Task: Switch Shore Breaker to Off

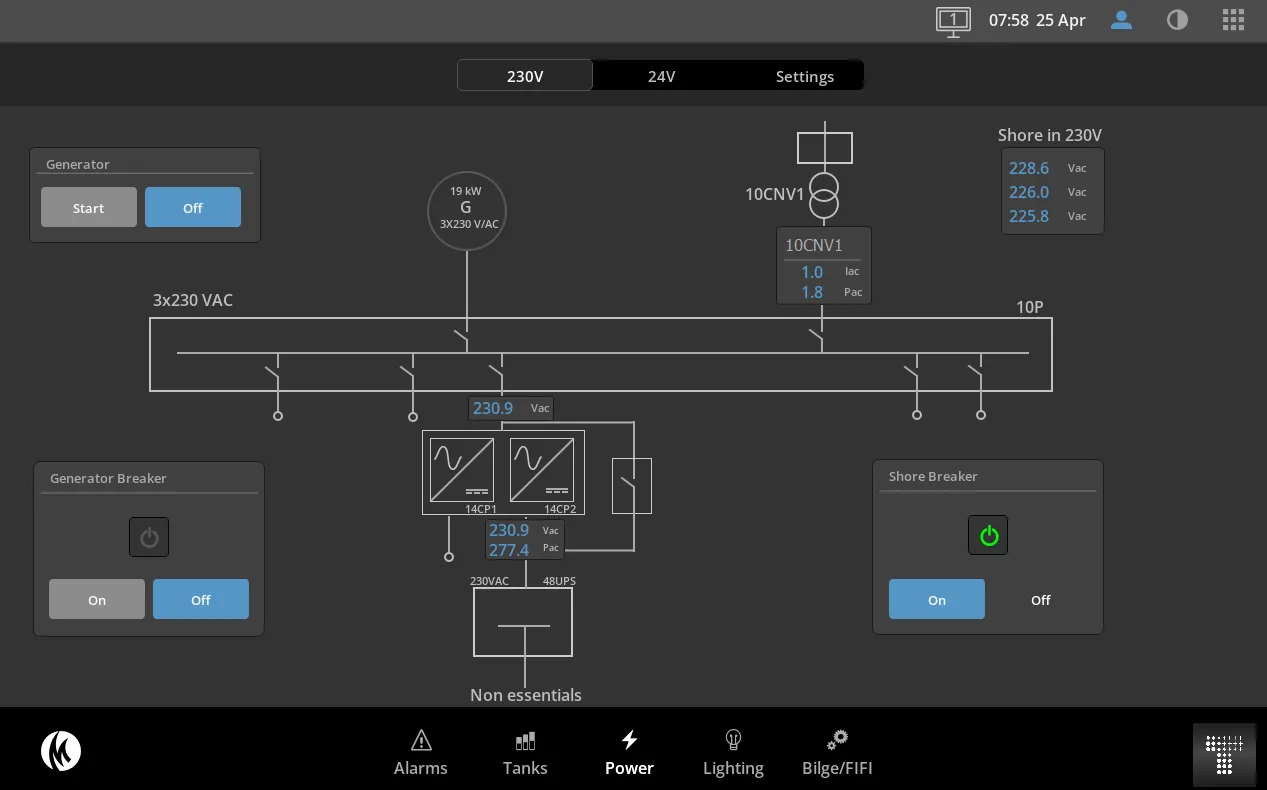Action: [x=1041, y=600]
